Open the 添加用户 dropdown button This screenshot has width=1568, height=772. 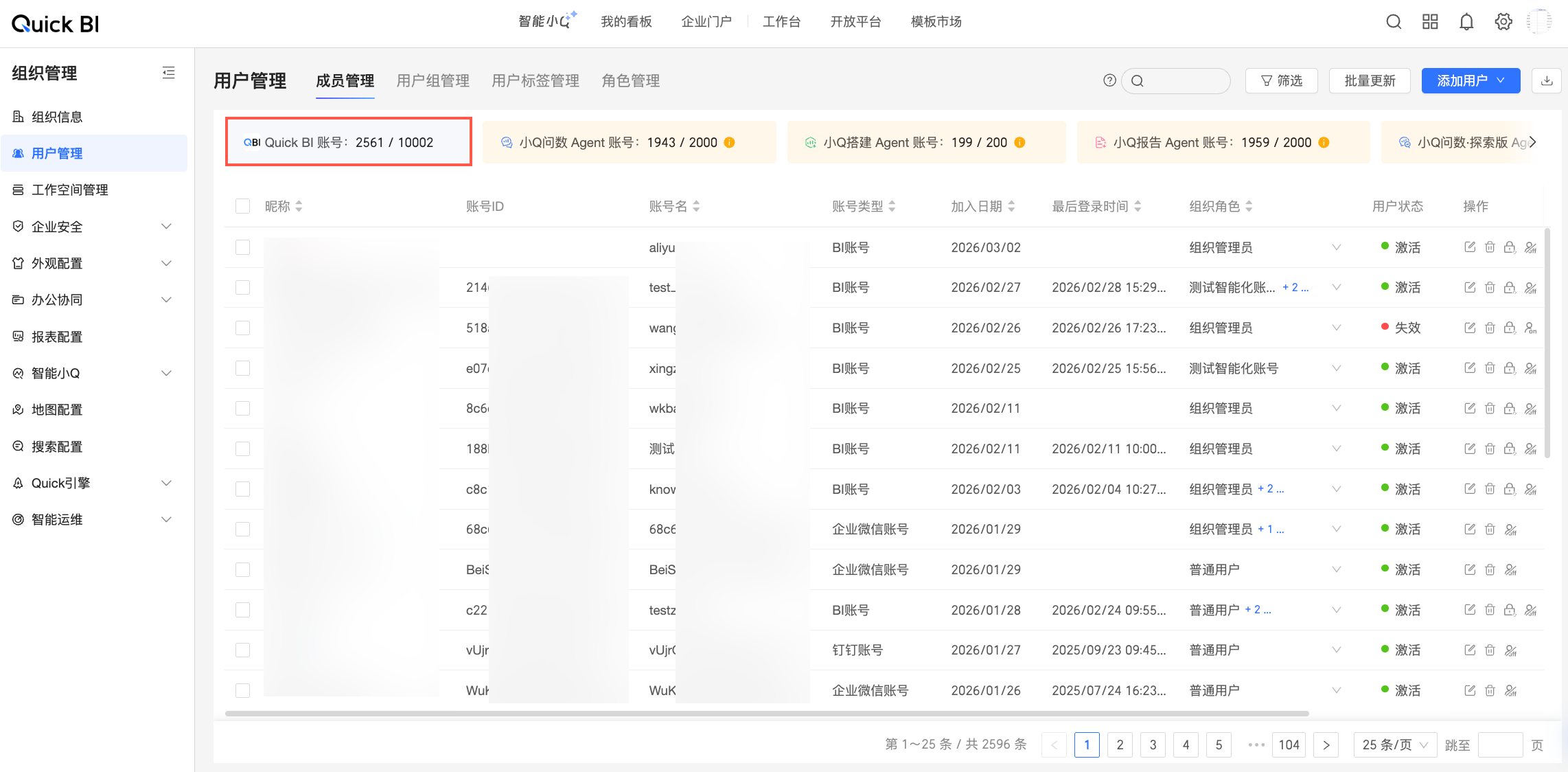coord(1470,80)
